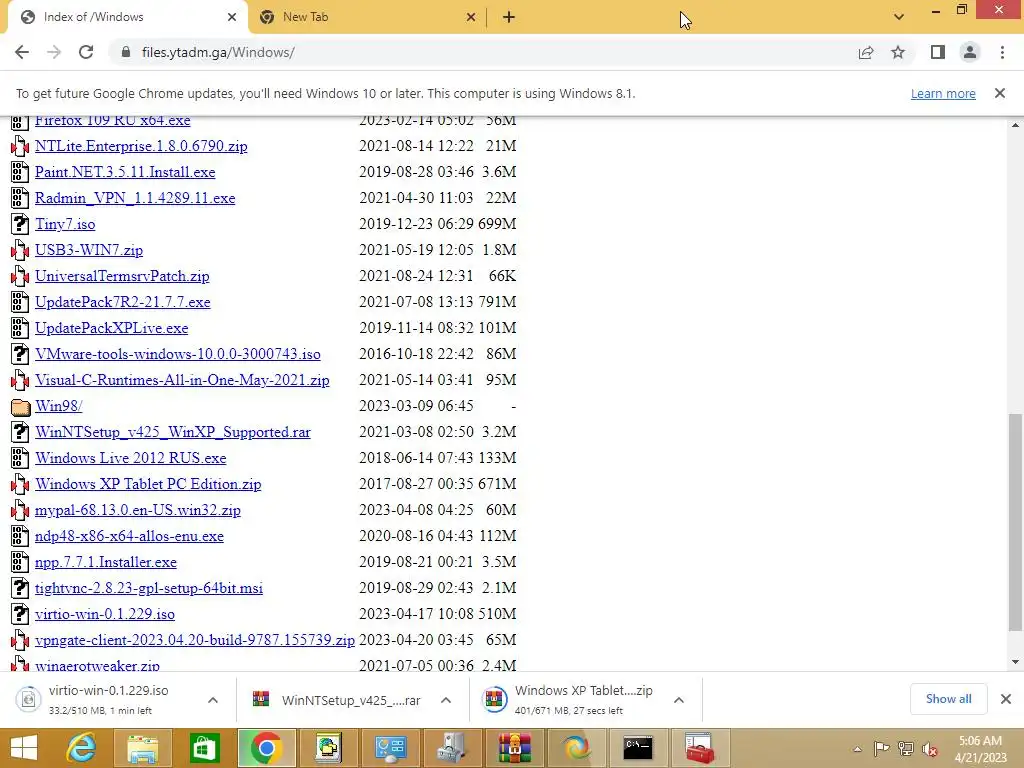
Task: Click the page vertical scrollbar thumb
Action: (1015, 522)
